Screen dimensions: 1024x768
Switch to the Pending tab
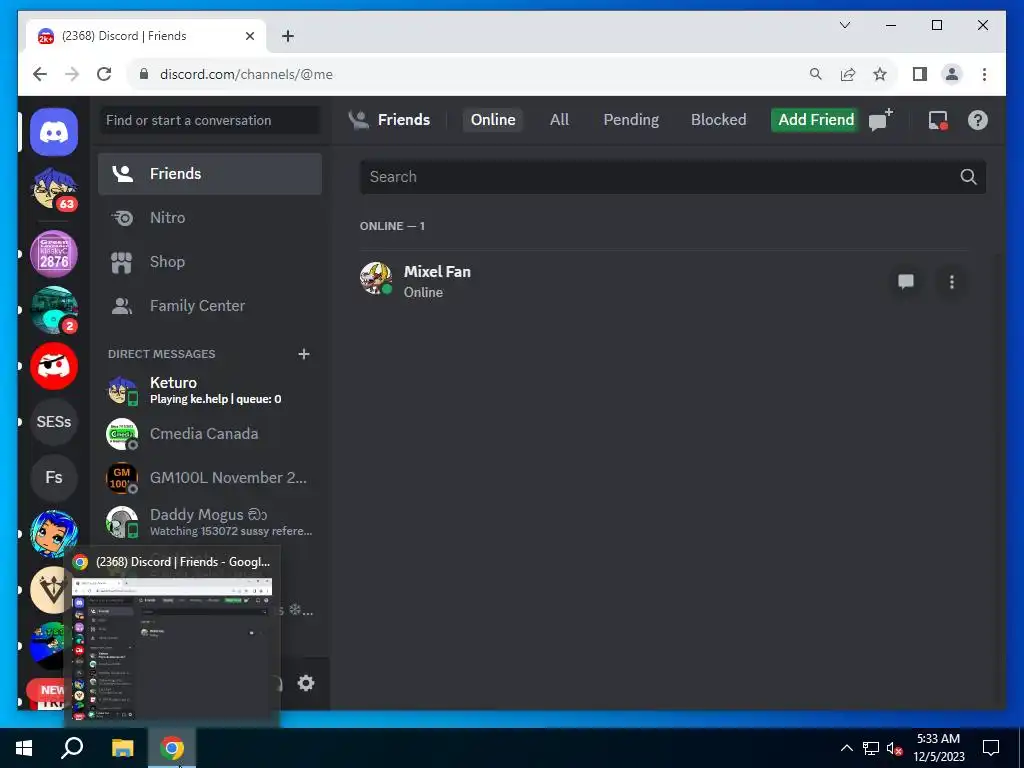click(x=631, y=120)
